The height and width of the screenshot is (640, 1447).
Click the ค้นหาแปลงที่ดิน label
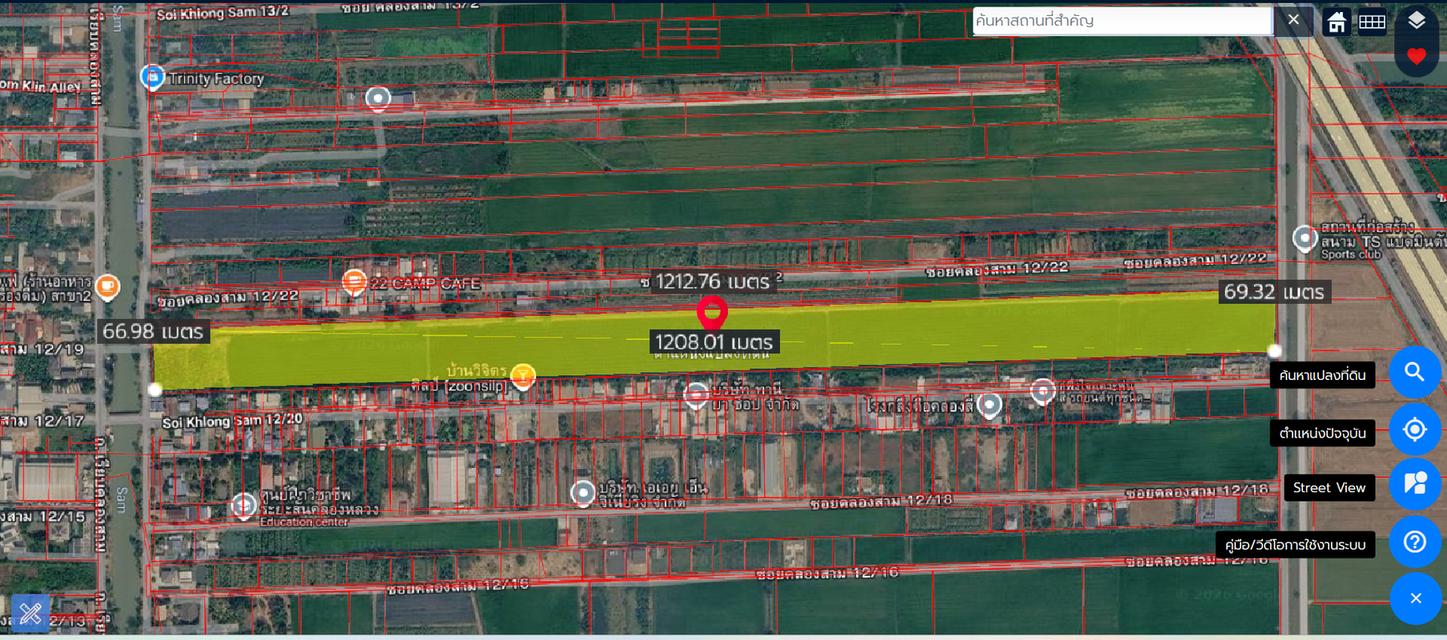pos(1323,376)
